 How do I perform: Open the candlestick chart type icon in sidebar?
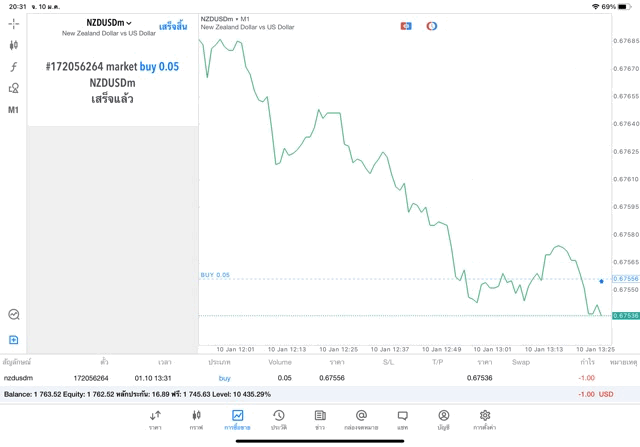(13, 45)
